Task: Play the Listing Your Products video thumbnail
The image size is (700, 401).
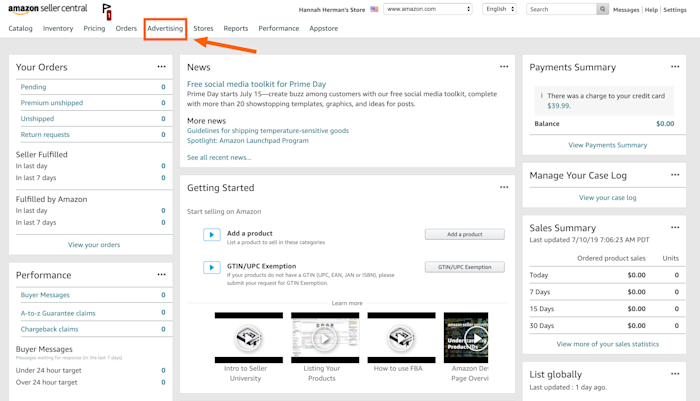Action: [325, 338]
